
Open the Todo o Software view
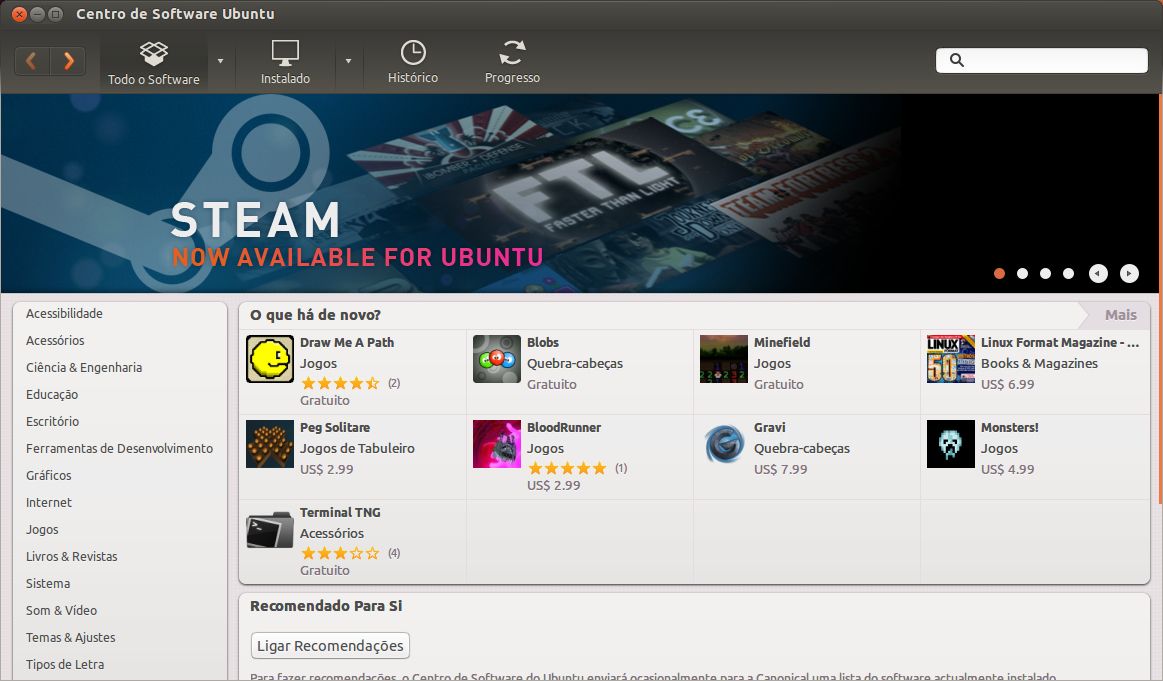click(x=153, y=62)
